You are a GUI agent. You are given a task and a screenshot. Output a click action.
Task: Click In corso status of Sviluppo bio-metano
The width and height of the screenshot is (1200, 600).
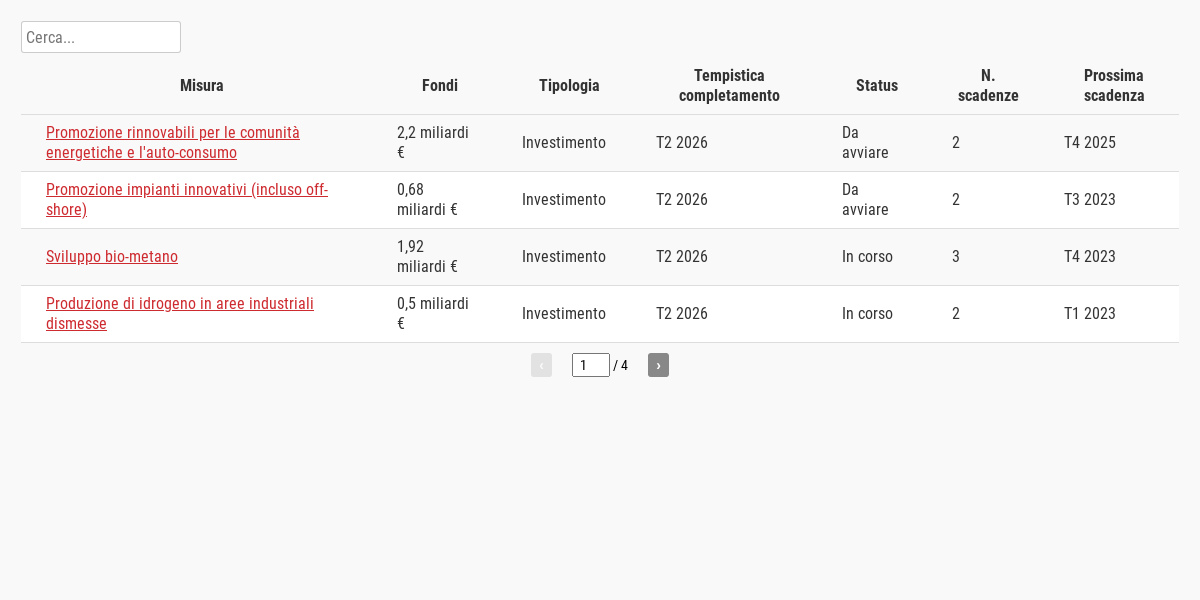point(867,256)
